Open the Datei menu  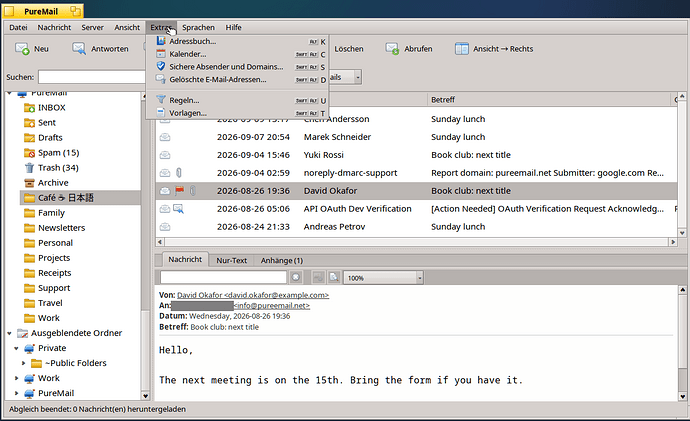click(18, 27)
